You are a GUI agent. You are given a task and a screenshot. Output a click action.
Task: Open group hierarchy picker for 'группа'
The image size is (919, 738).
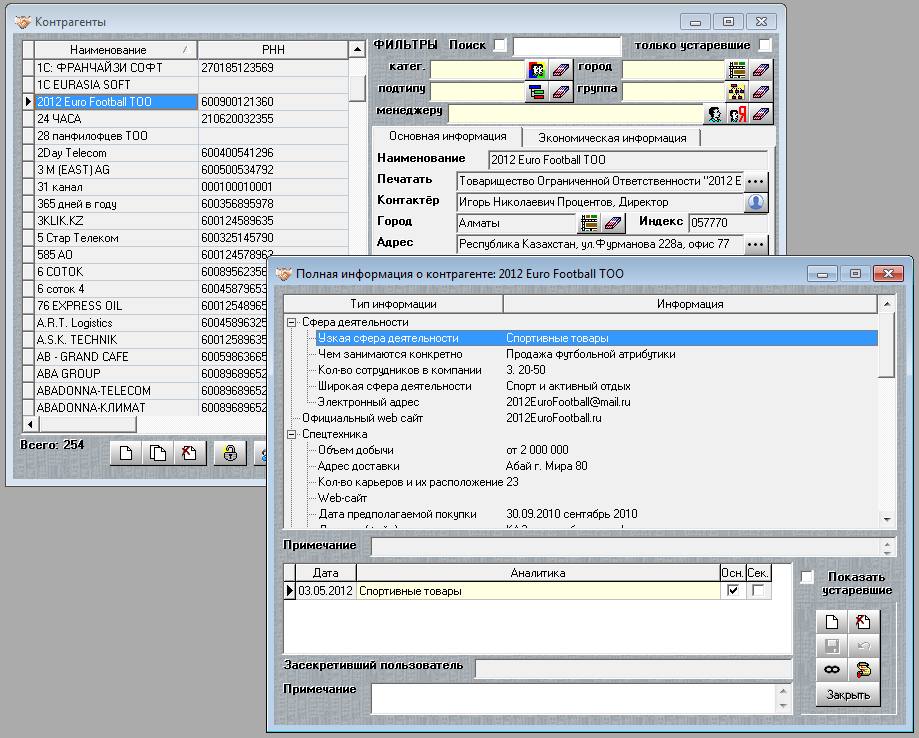[x=737, y=91]
